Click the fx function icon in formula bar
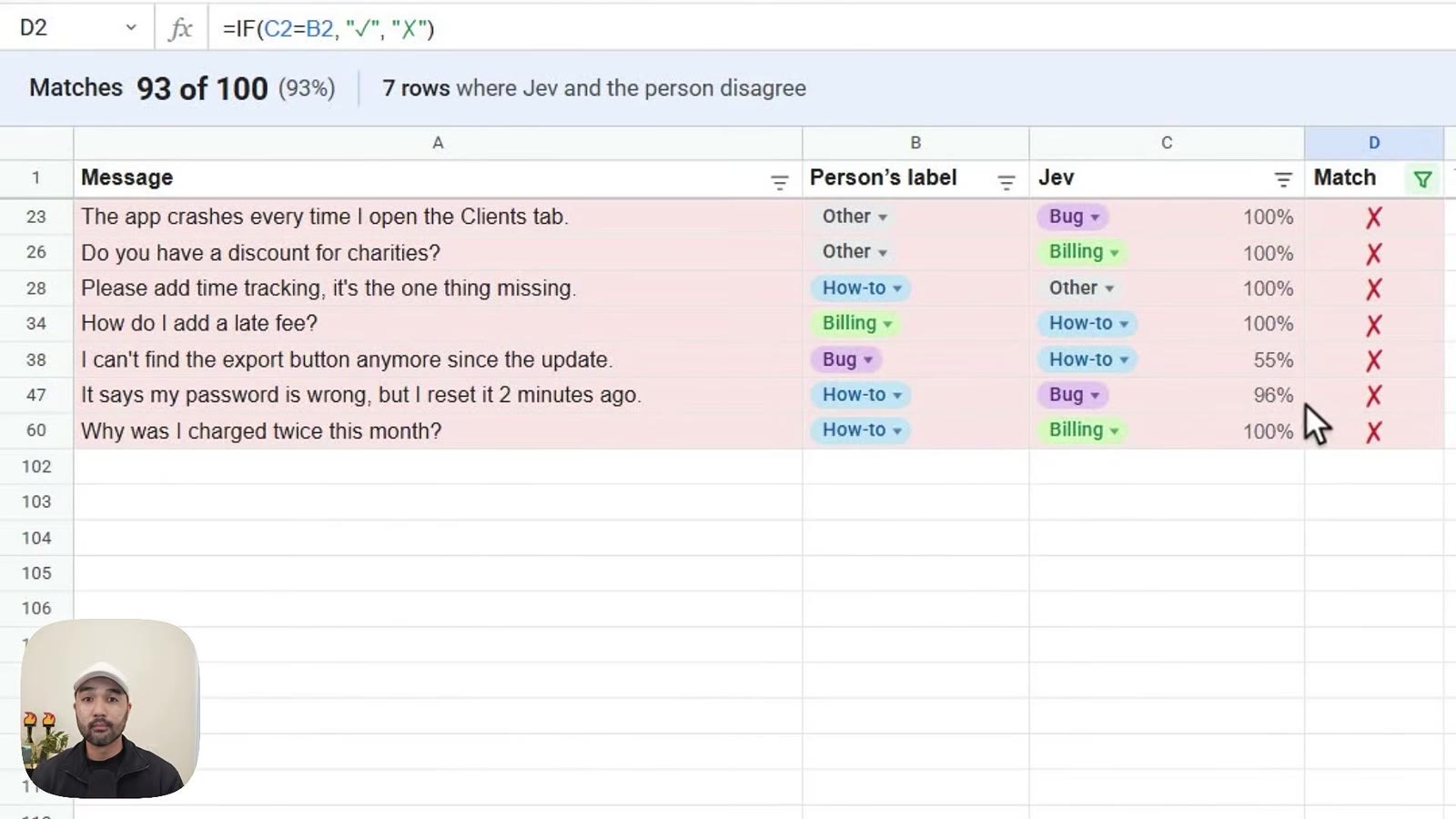1456x819 pixels. pos(180,28)
